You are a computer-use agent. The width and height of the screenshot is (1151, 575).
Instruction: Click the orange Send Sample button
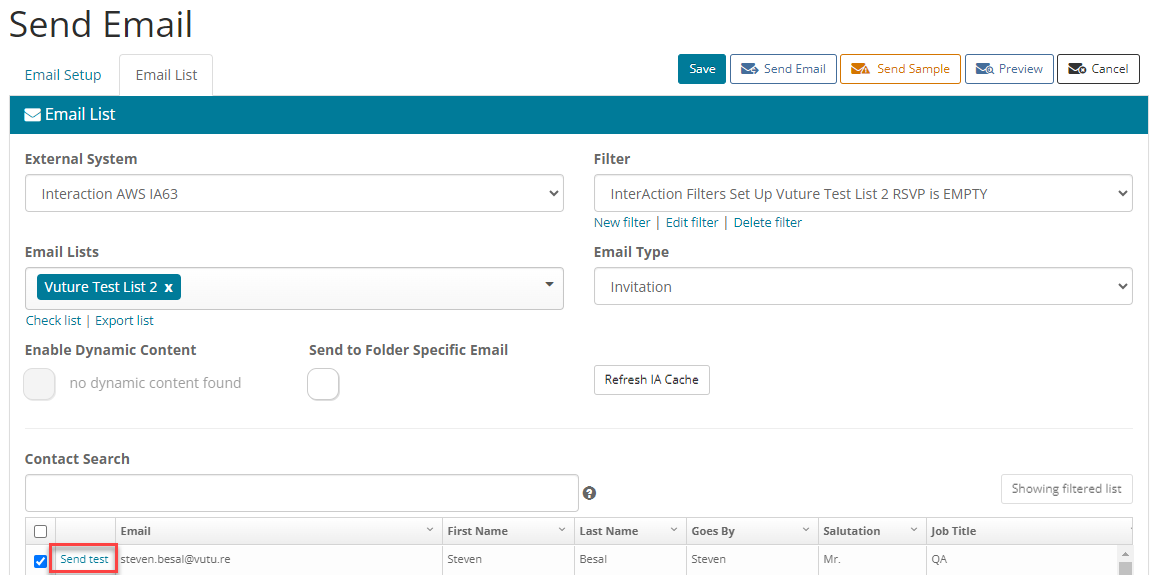(900, 69)
